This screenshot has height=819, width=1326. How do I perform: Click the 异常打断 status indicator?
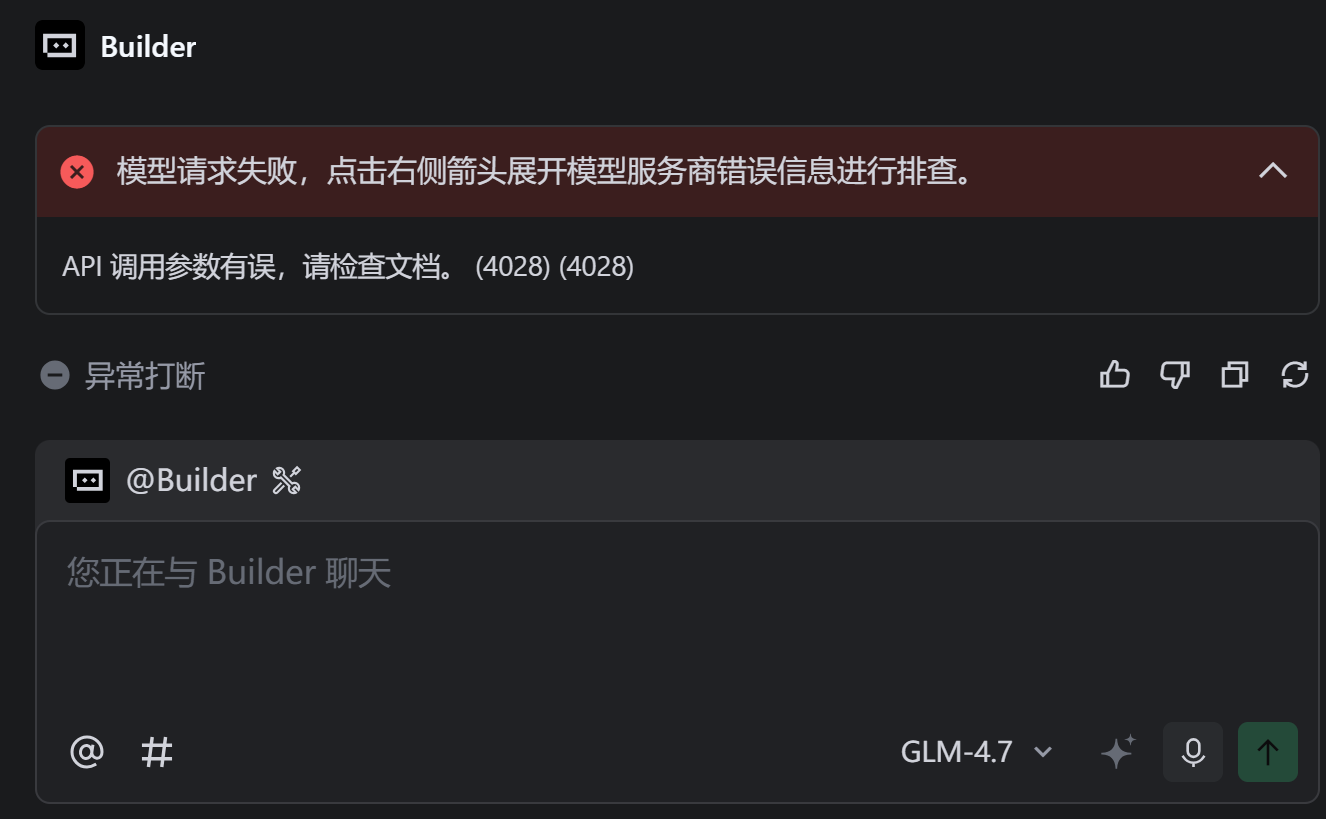click(123, 376)
